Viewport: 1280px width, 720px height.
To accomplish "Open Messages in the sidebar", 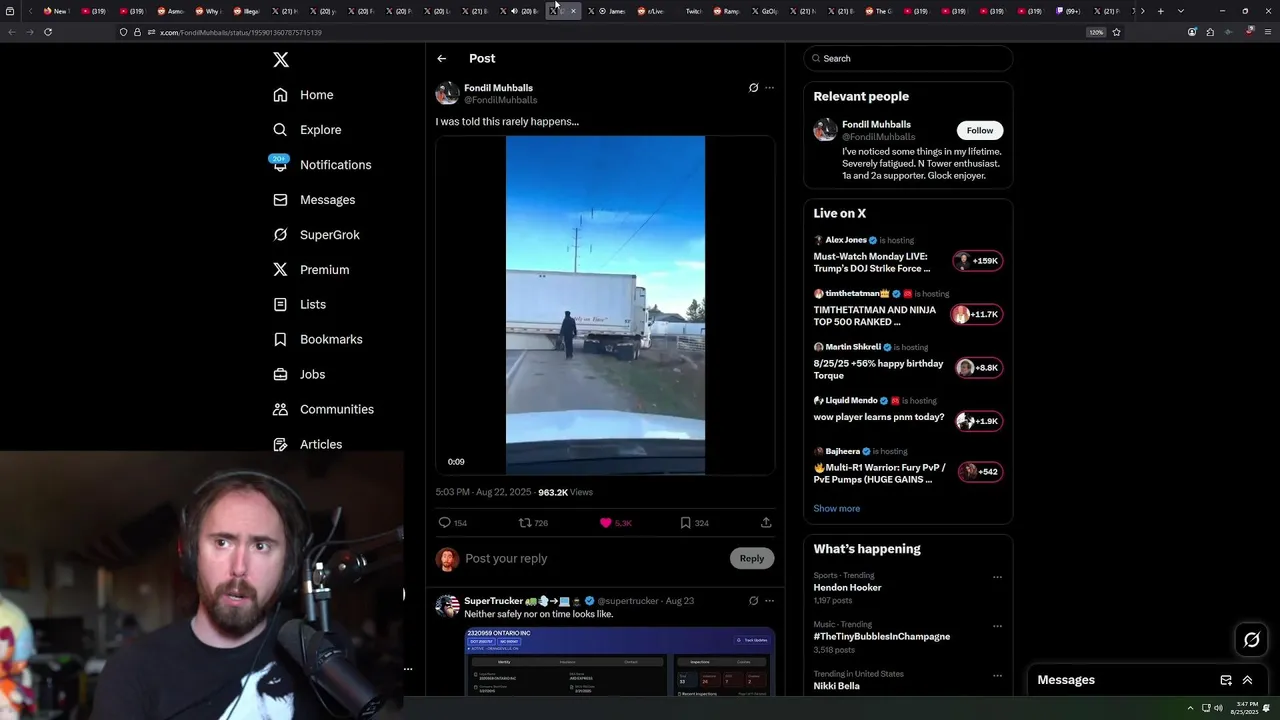I will [314, 200].
